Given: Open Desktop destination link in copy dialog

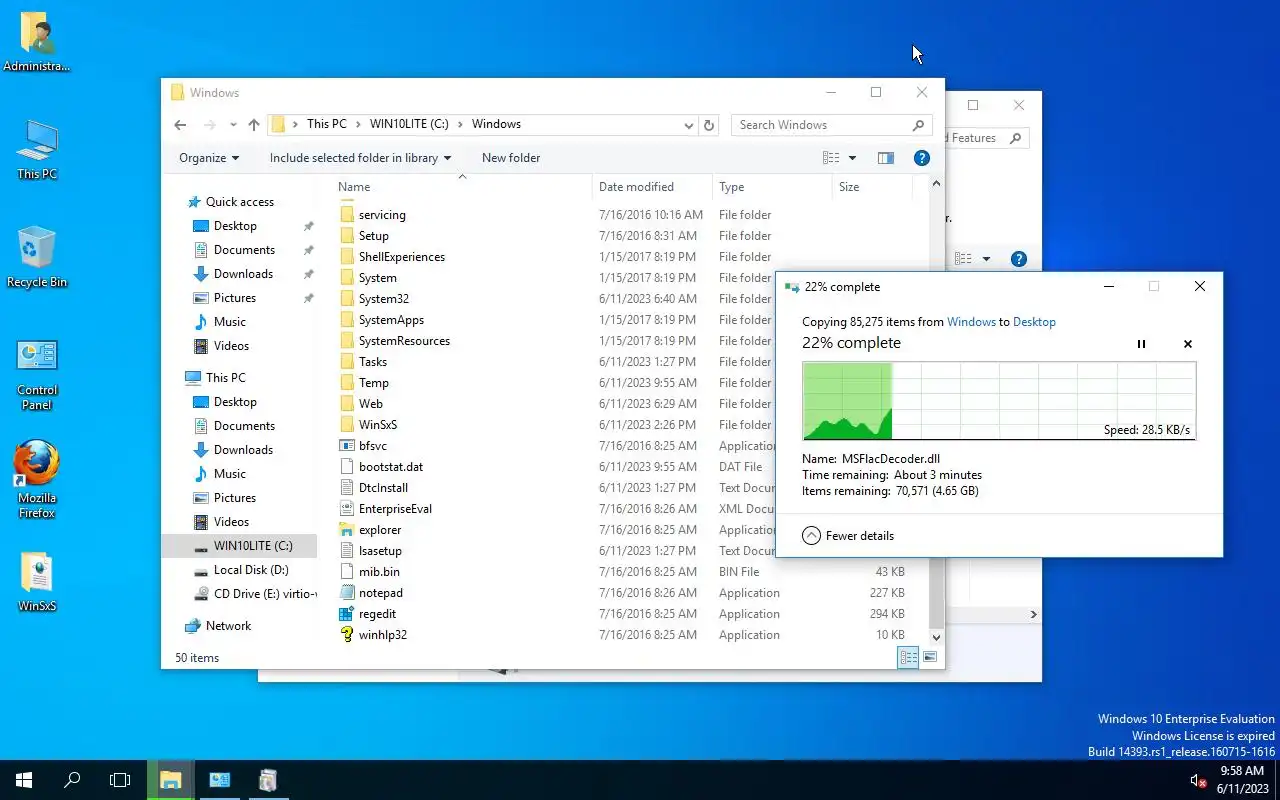Looking at the screenshot, I should coord(1034,322).
